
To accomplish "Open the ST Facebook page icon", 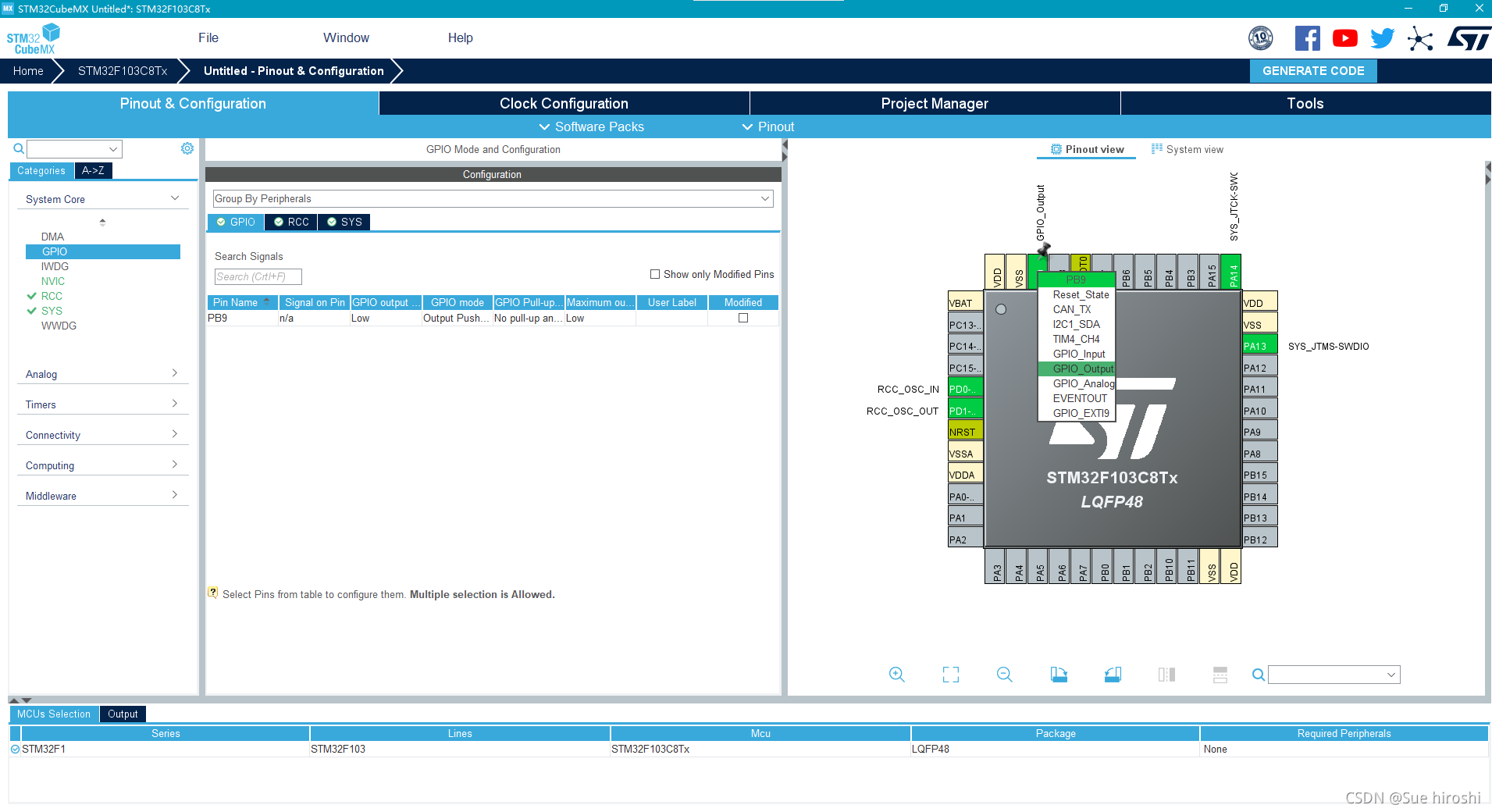I will click(1308, 38).
